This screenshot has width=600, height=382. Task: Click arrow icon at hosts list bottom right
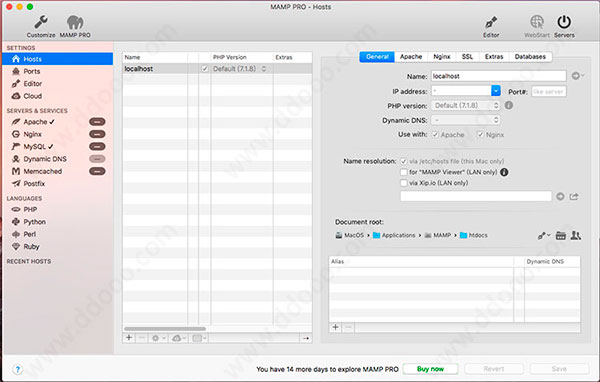(306, 338)
